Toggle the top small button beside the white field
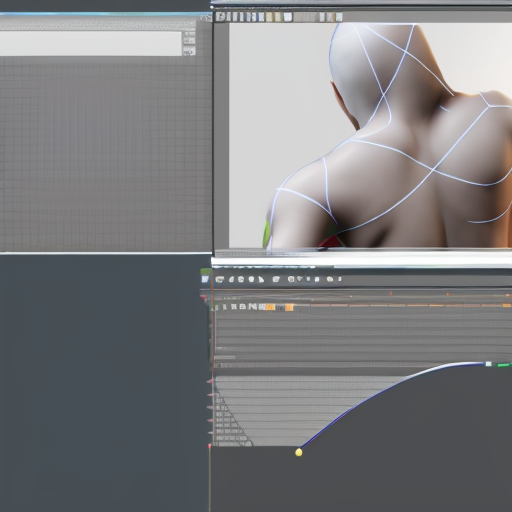 (189, 34)
